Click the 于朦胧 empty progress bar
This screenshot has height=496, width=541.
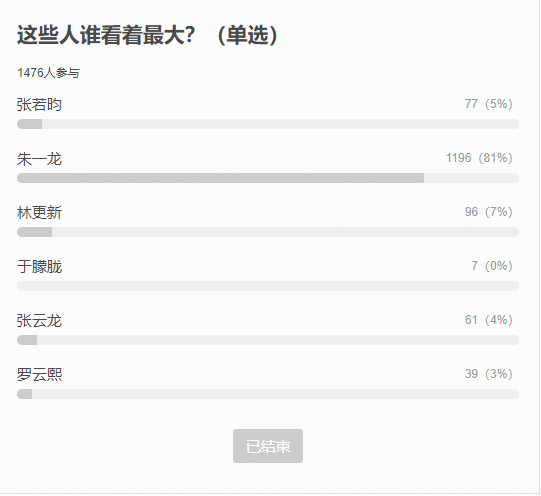coord(268,286)
